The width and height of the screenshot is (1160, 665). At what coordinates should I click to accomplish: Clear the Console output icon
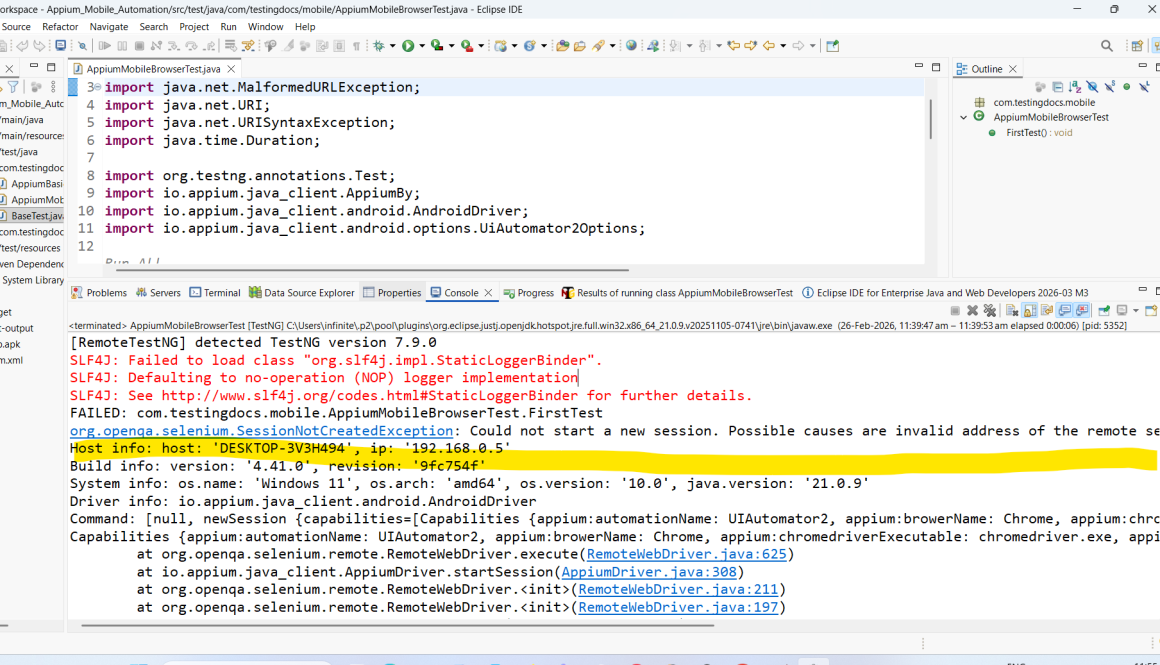click(x=1013, y=310)
